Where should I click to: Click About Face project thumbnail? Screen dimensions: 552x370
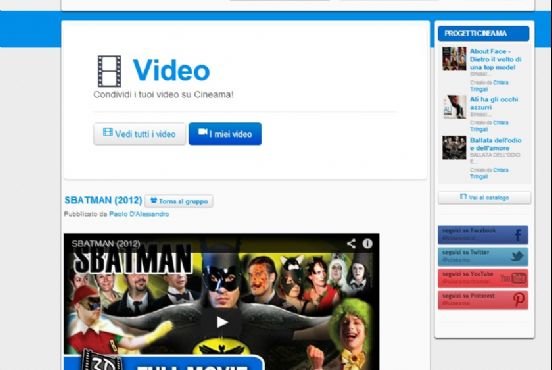[x=454, y=58]
